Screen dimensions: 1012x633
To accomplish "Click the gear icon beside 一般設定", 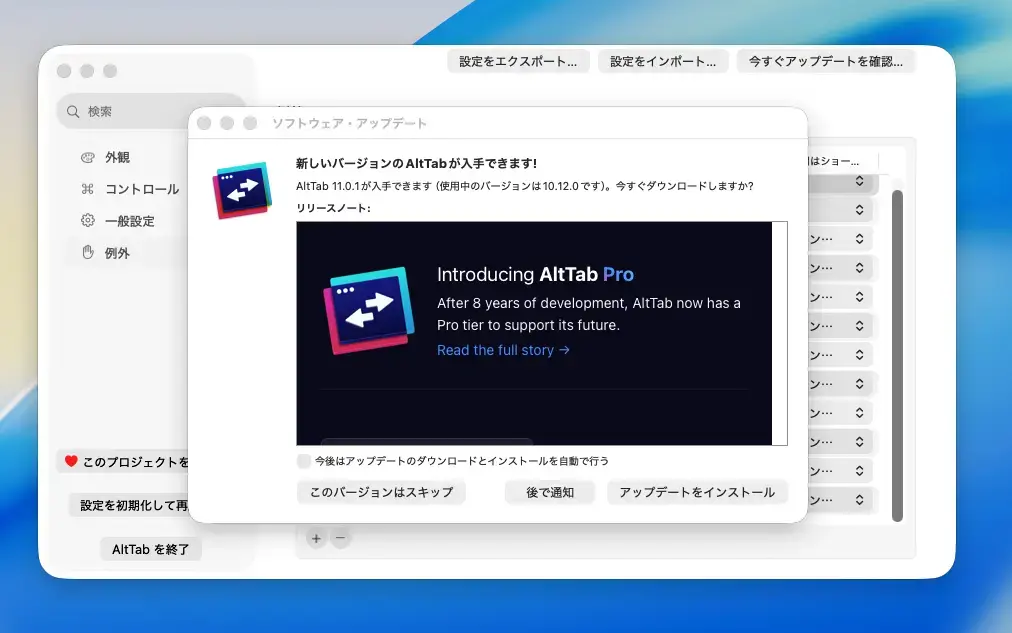I will coord(88,221).
